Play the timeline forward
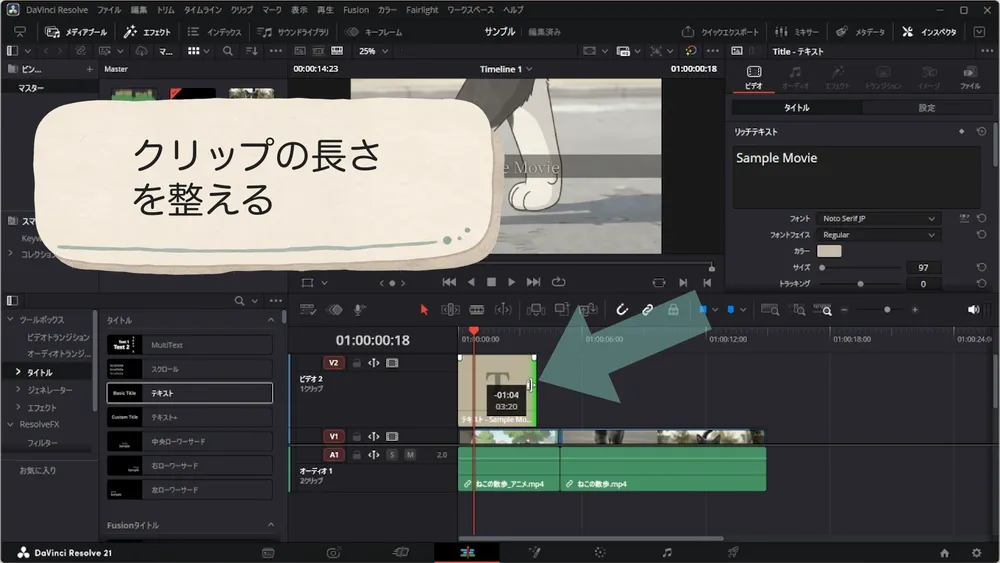 [511, 282]
